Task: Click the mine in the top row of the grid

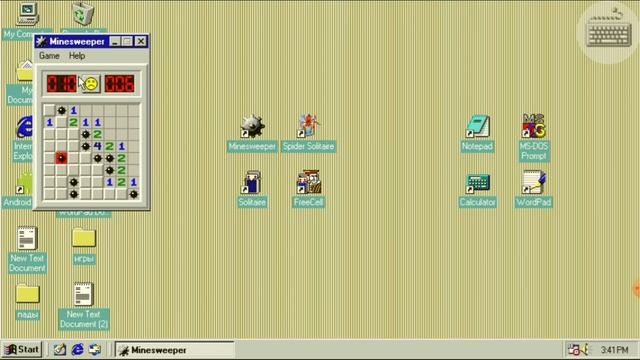Action: (61, 110)
